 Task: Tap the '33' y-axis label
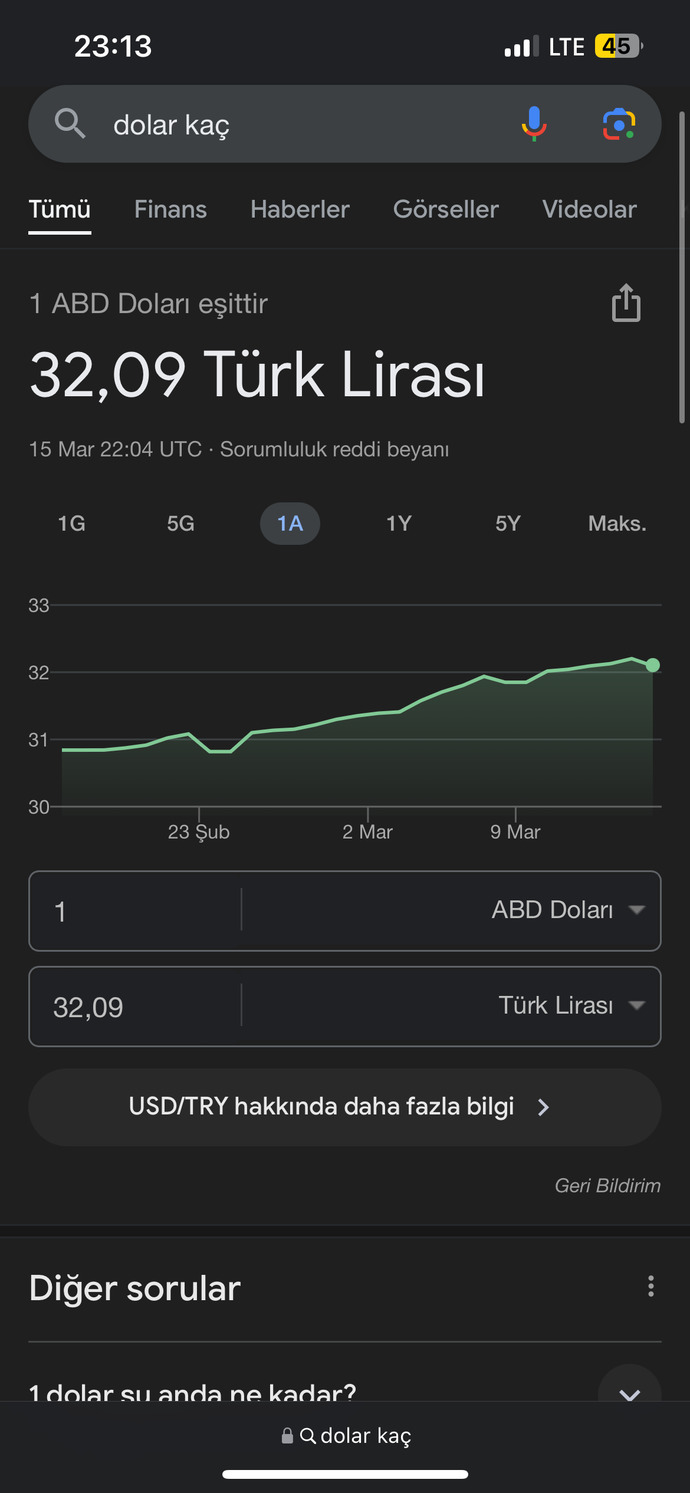tap(39, 605)
